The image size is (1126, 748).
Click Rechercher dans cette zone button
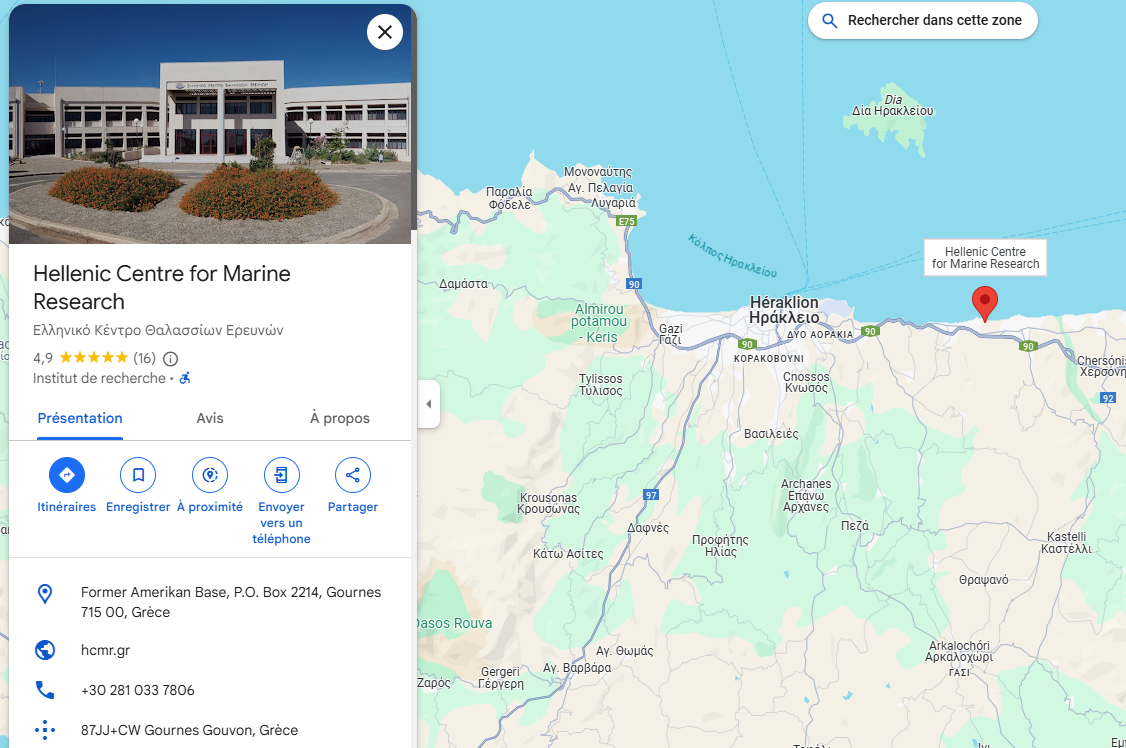(x=923, y=21)
